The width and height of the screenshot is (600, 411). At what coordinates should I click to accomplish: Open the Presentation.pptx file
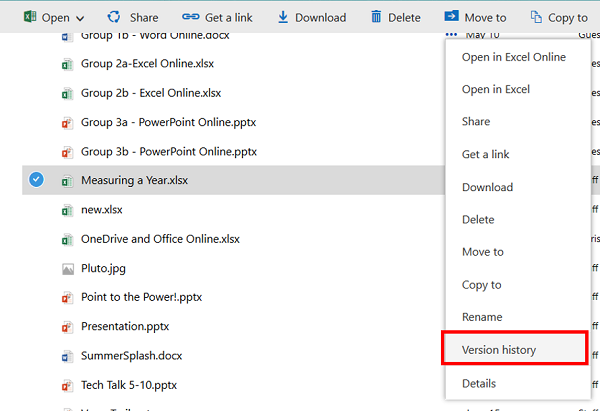click(x=125, y=326)
